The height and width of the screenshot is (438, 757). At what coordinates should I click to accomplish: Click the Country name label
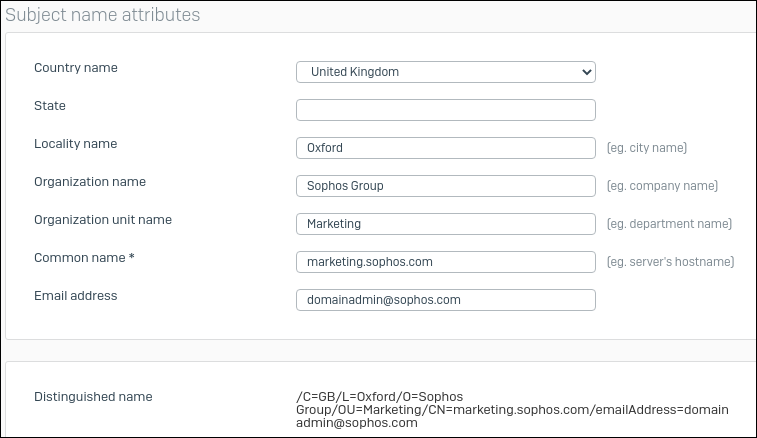click(75, 68)
